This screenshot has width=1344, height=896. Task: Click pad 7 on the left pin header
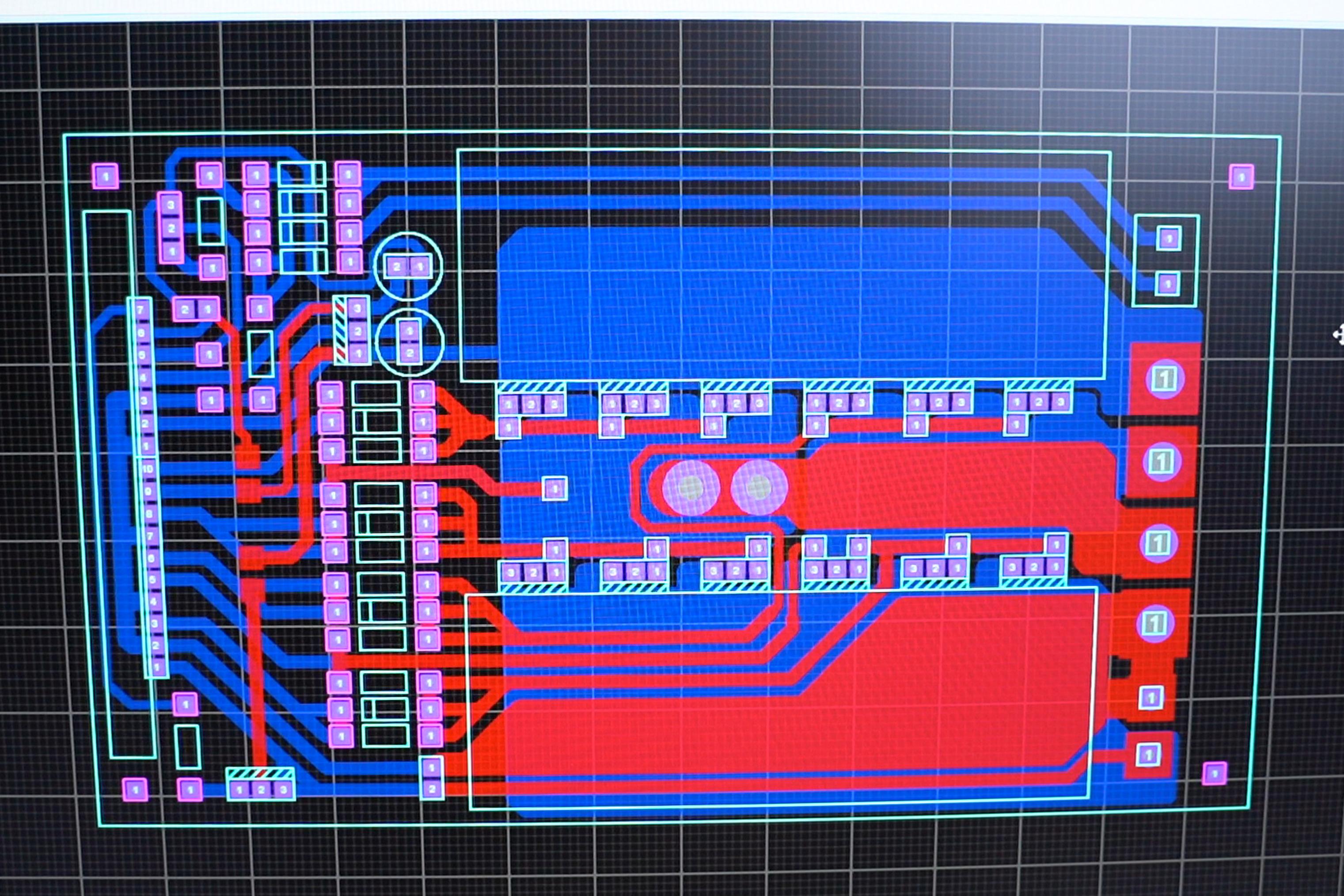pos(140,310)
